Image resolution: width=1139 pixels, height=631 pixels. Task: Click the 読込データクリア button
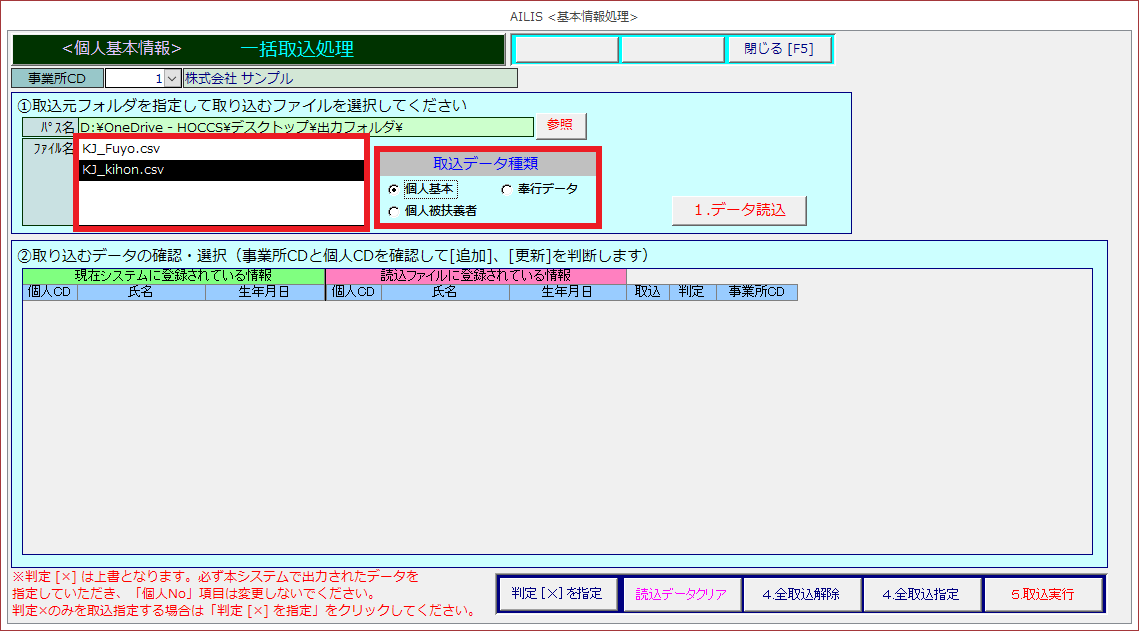coord(681,594)
